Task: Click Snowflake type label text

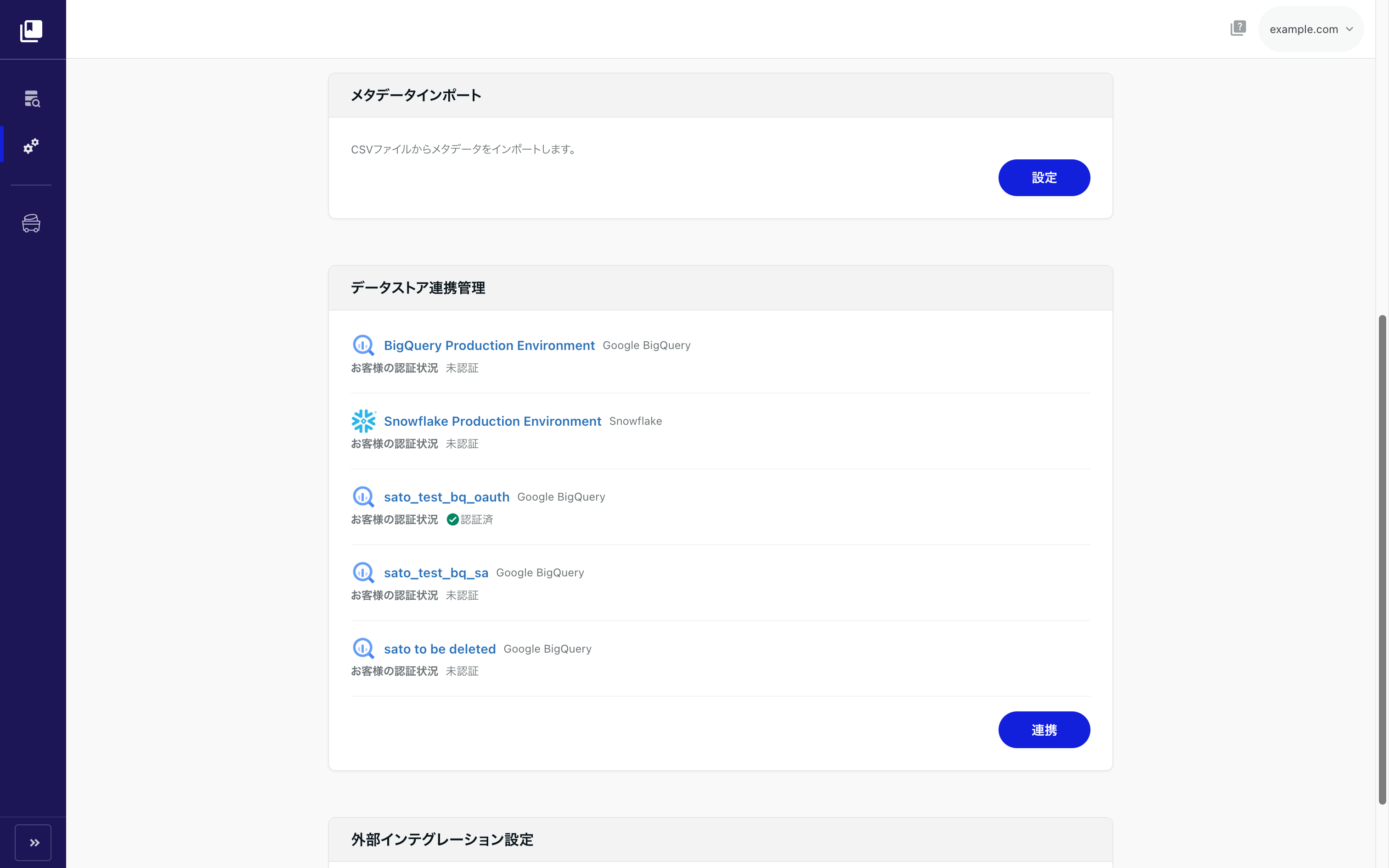Action: (635, 421)
